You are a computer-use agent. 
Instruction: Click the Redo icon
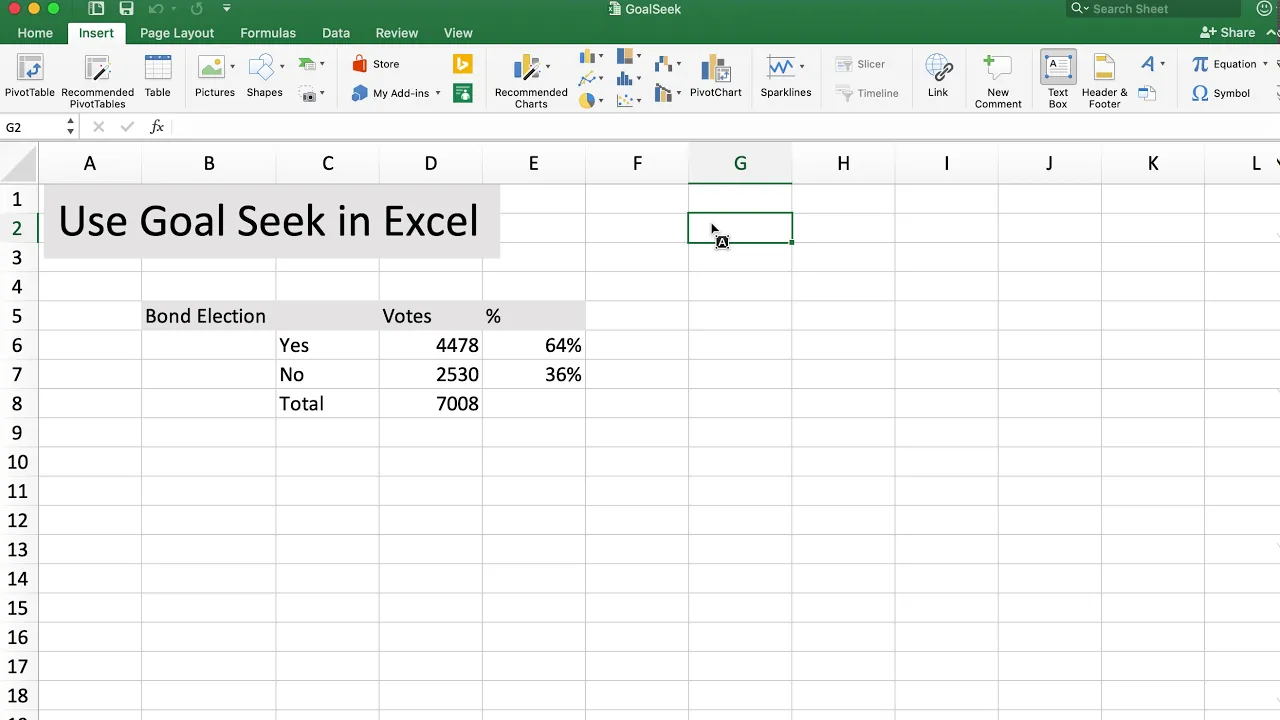197,9
